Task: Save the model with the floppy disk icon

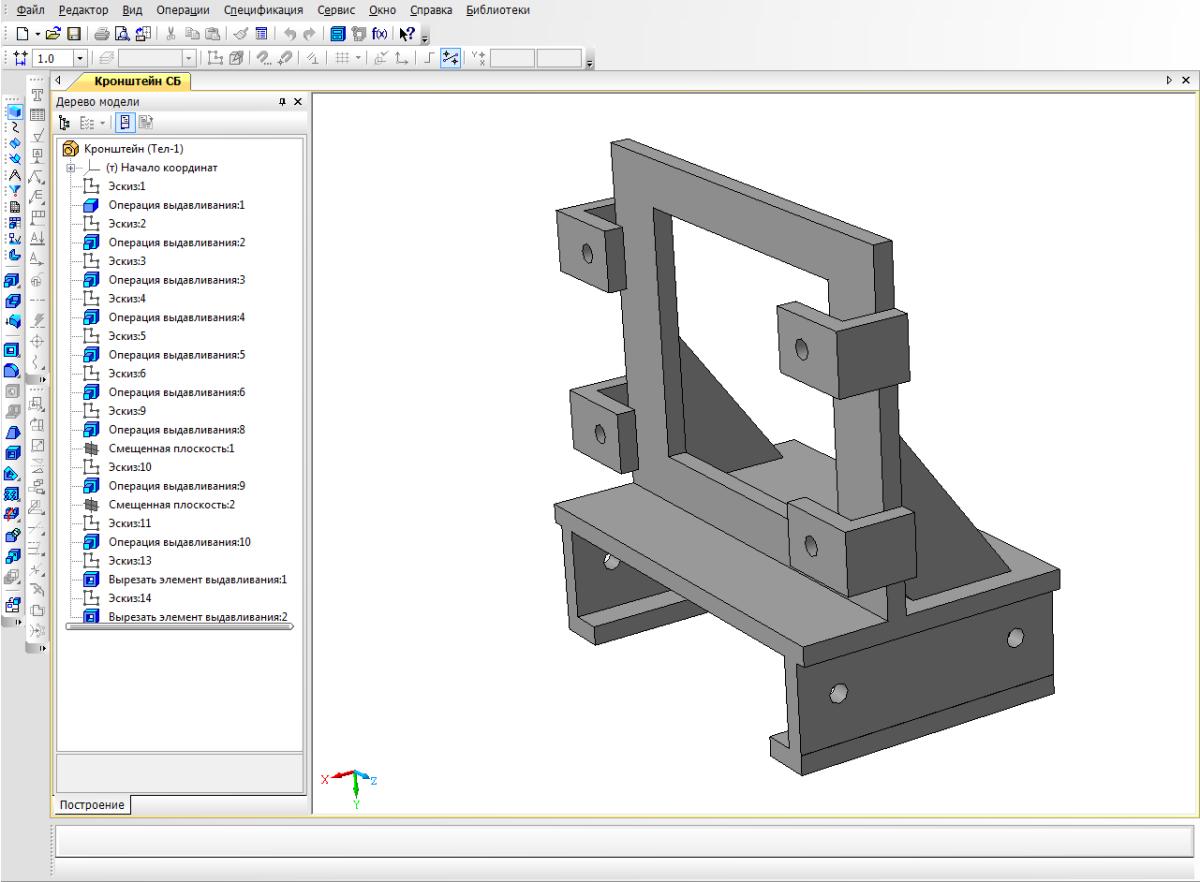Action: click(x=73, y=34)
